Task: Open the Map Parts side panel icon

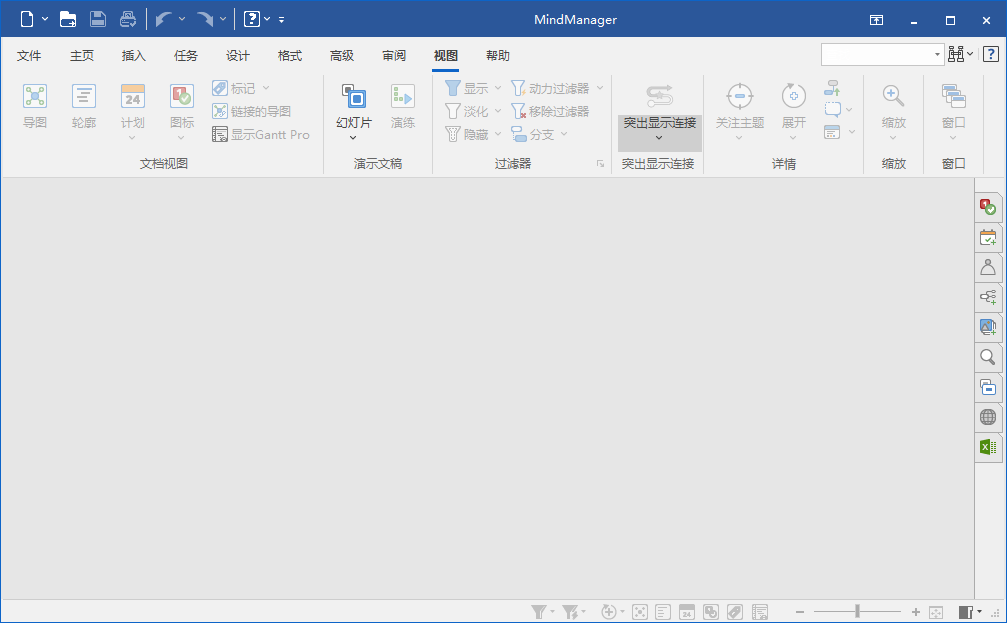Action: coord(988,297)
